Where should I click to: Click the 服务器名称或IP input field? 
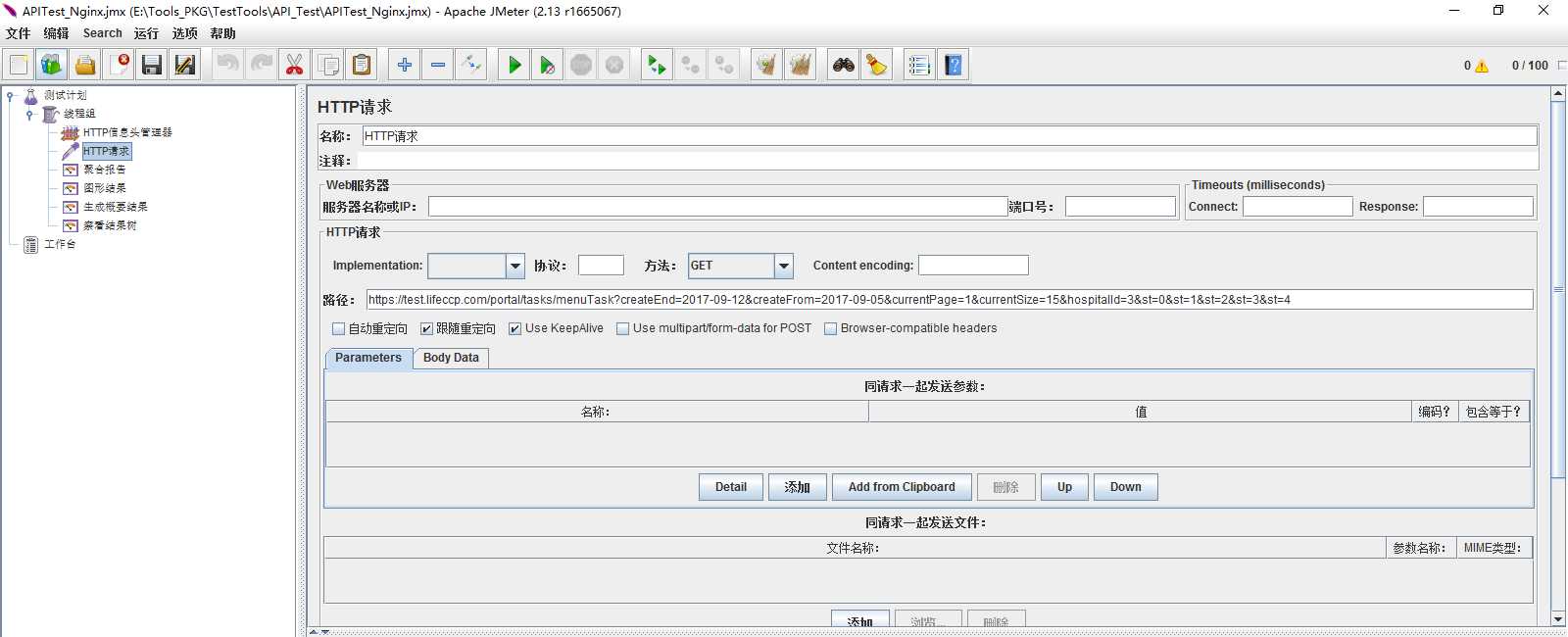tap(717, 207)
